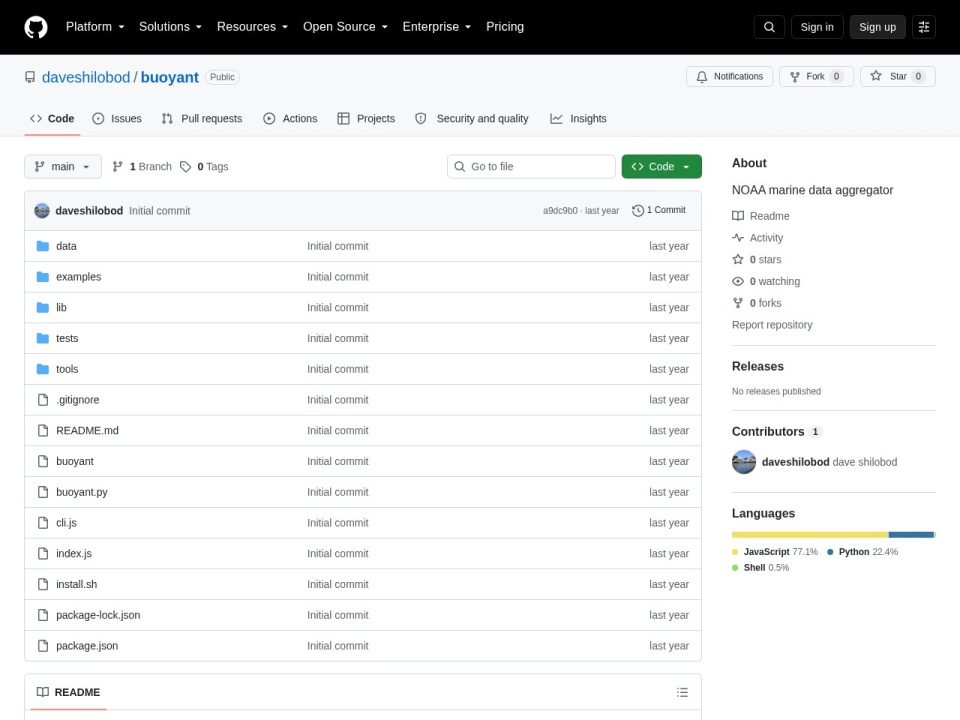
Task: Open the appearance settings icon beside Sign up
Action: pos(924,27)
